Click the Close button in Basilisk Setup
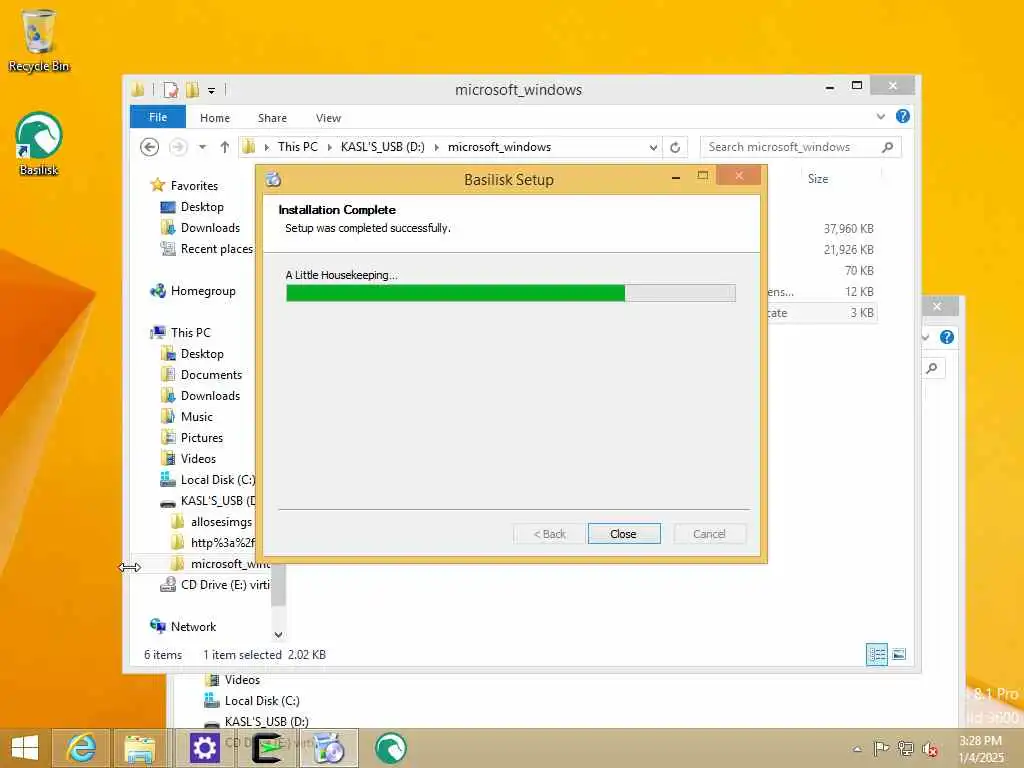 point(624,534)
